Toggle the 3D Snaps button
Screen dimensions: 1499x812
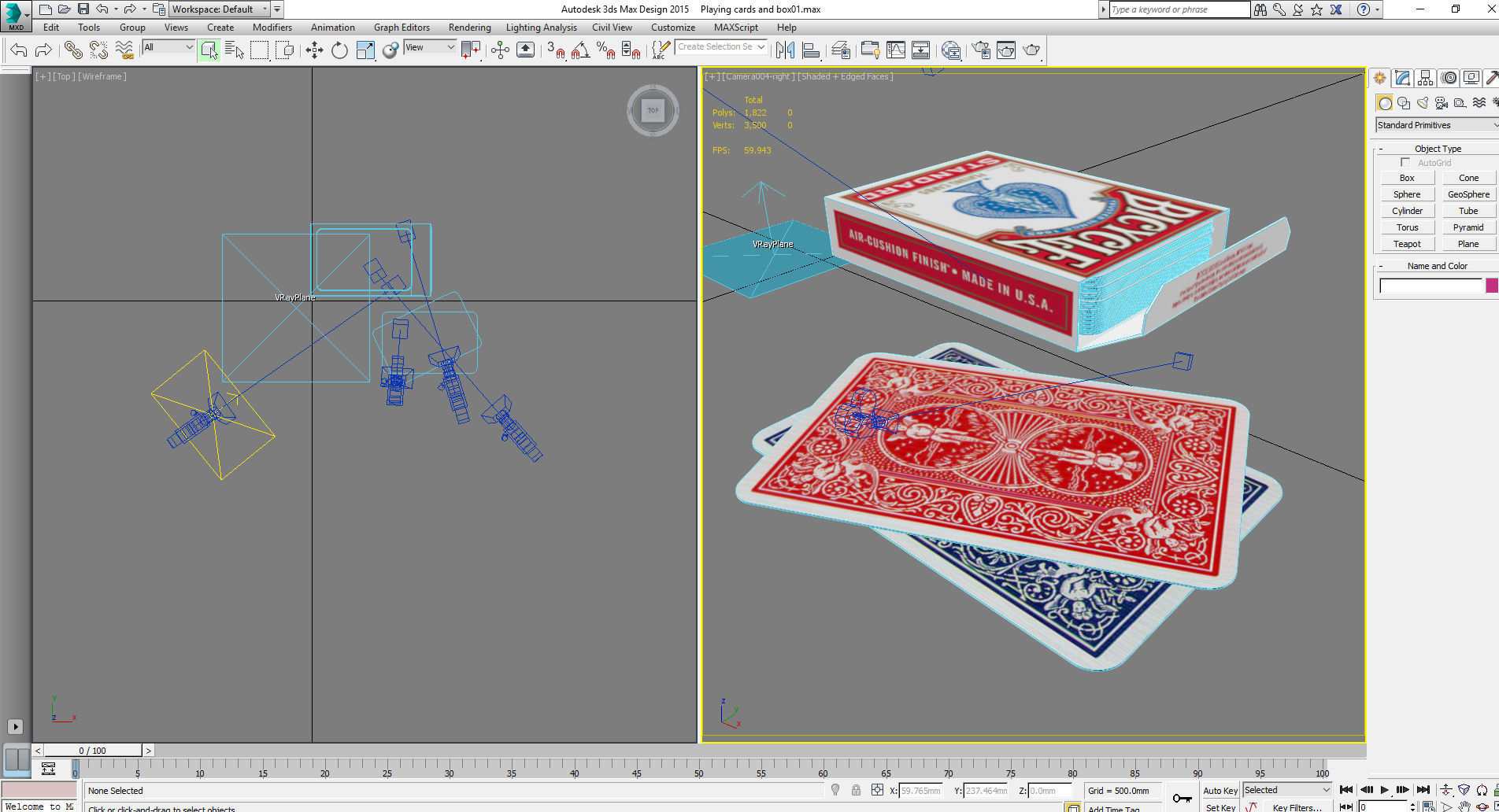(x=555, y=50)
